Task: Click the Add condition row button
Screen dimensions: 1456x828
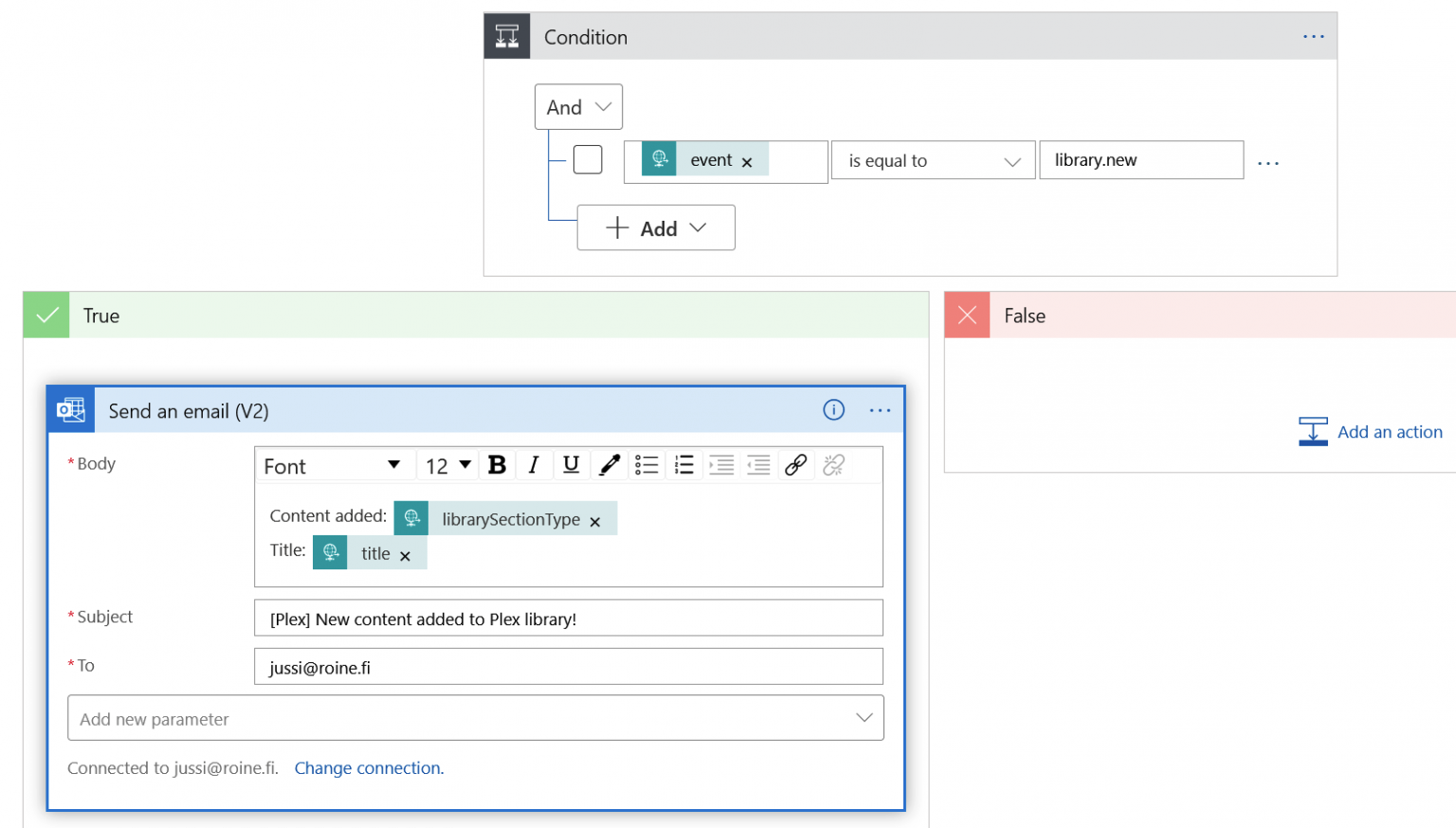Action: [656, 227]
